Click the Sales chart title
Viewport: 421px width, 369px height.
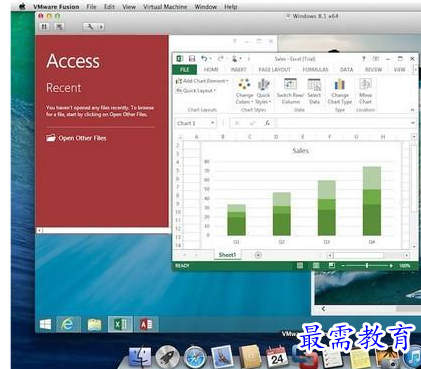point(301,151)
